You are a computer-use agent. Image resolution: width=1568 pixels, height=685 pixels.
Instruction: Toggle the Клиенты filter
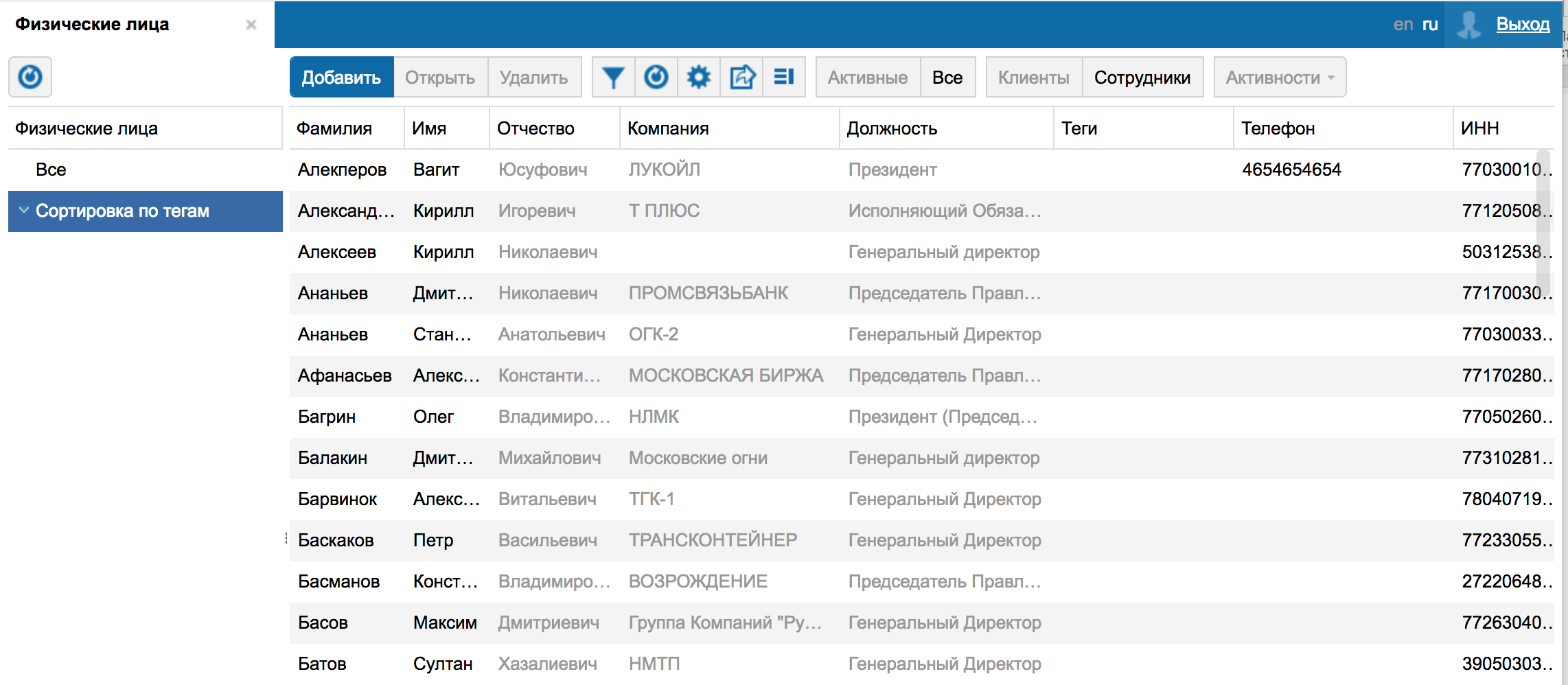(x=1033, y=78)
